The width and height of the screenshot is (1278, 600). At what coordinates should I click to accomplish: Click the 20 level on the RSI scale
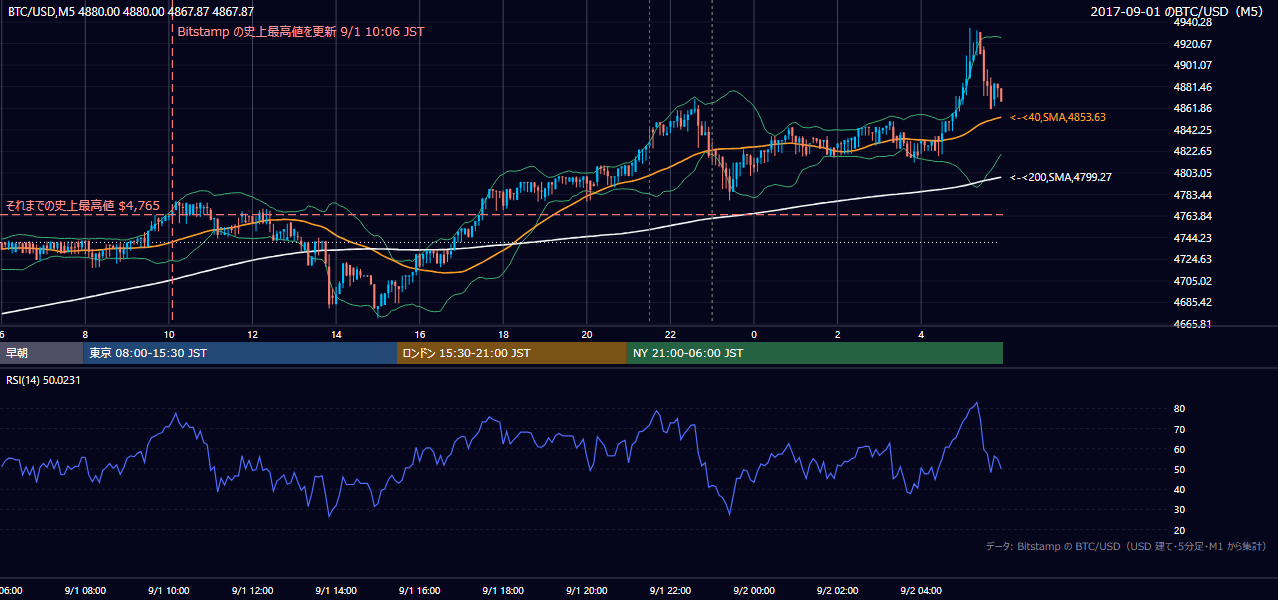click(x=1180, y=530)
